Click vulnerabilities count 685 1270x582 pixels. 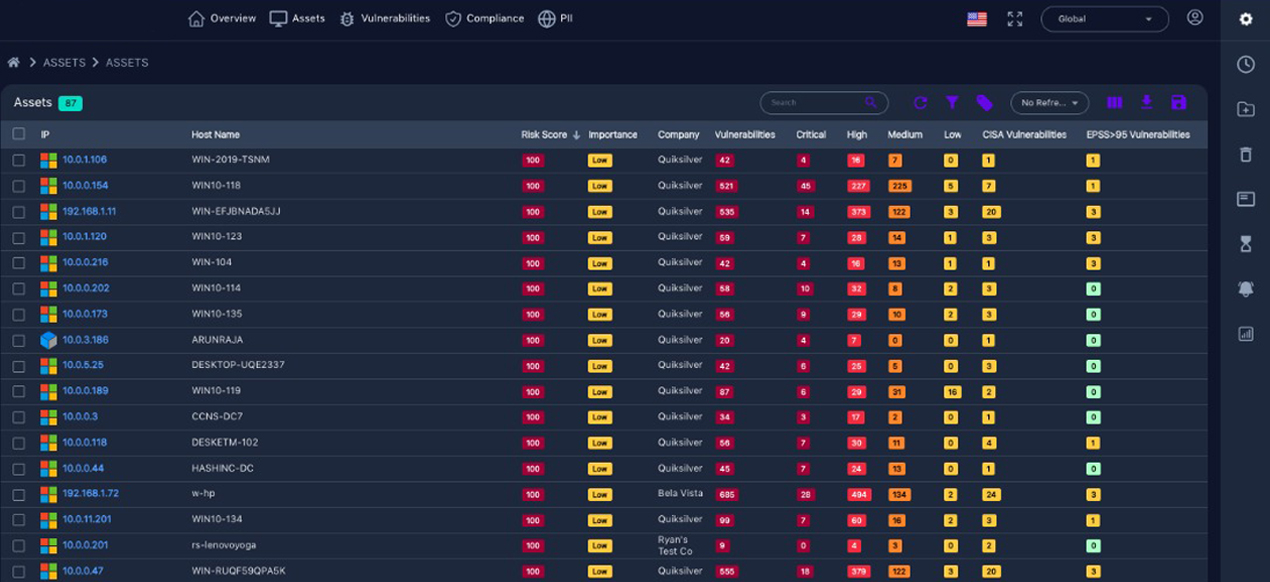[727, 494]
